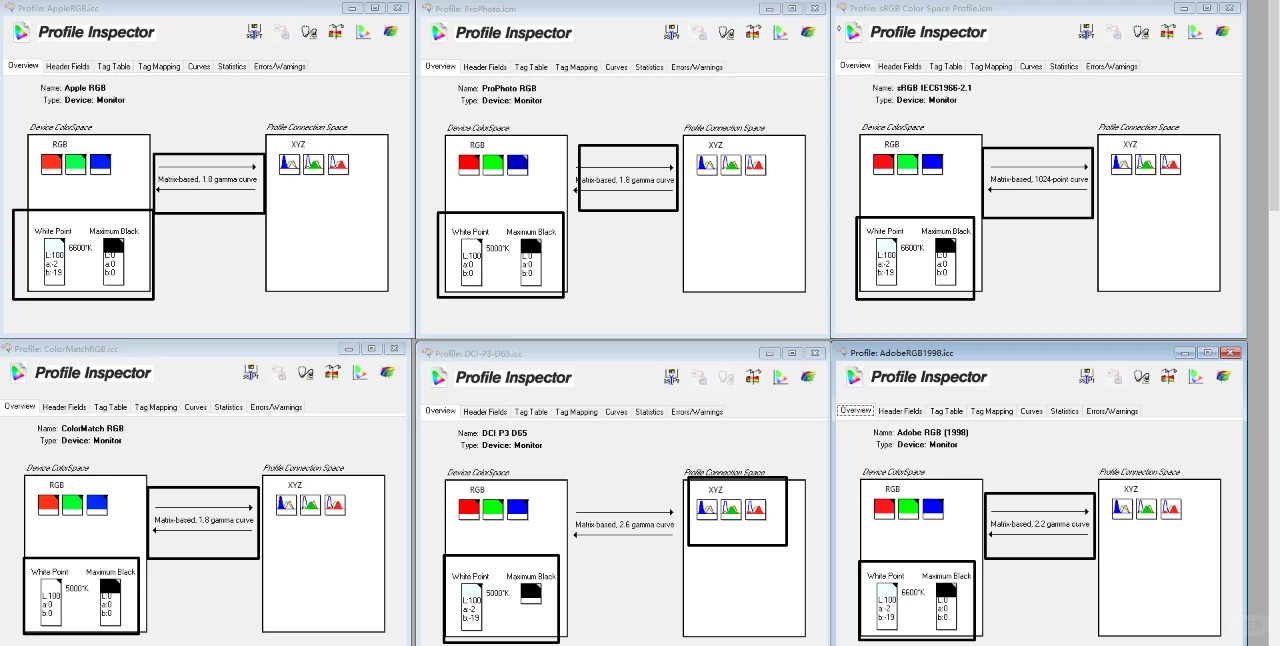
Task: Click the blue RGB swatch in sRGB window
Action: [932, 164]
